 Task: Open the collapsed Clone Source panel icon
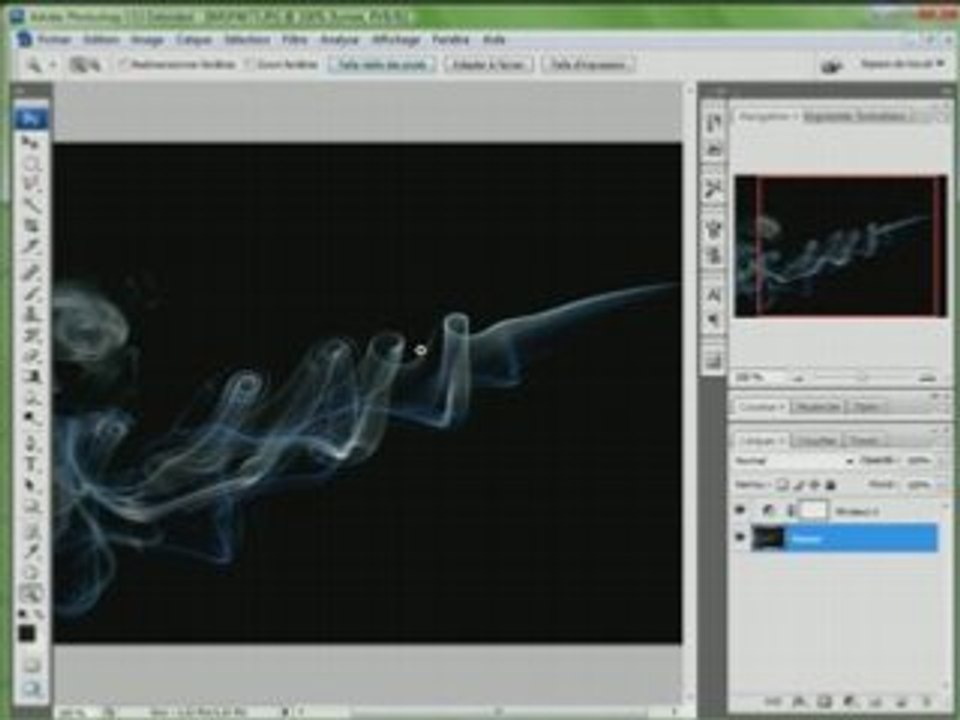[x=713, y=255]
